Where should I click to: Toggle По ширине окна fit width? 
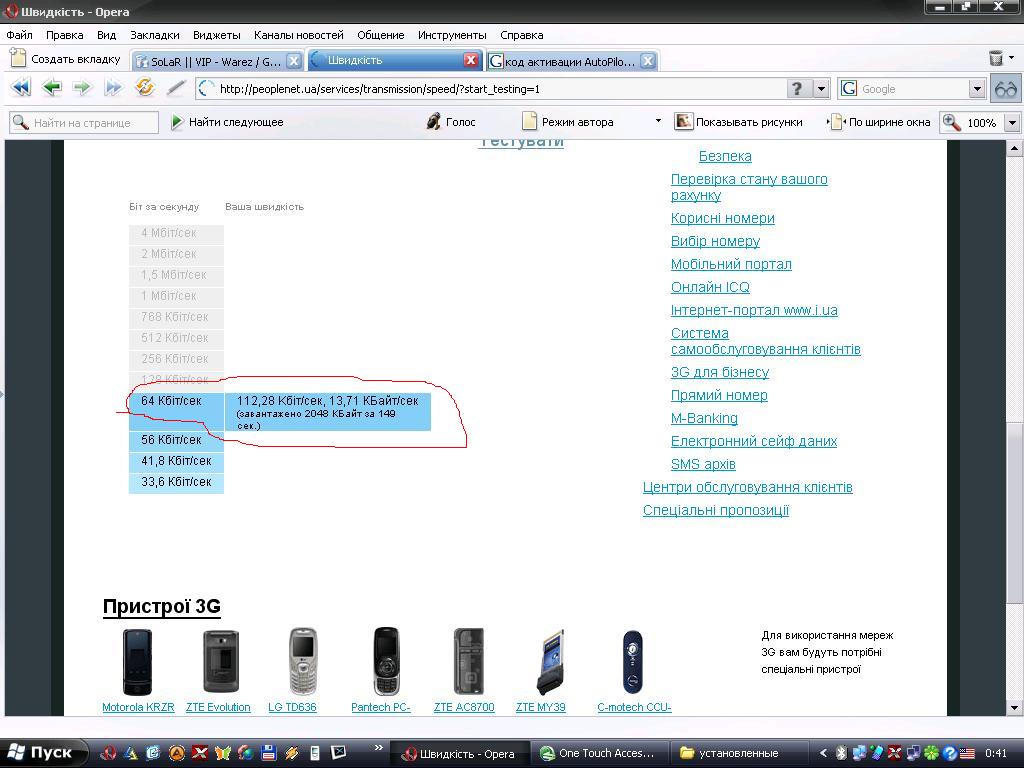tap(879, 122)
